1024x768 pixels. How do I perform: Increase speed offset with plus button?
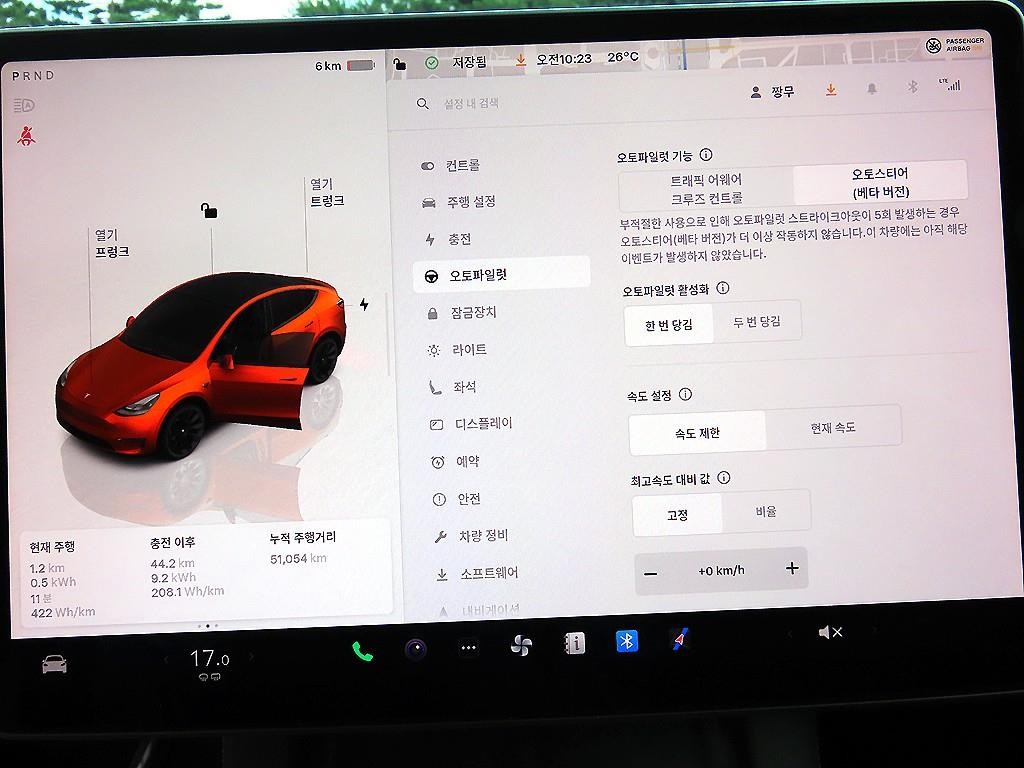pos(792,568)
